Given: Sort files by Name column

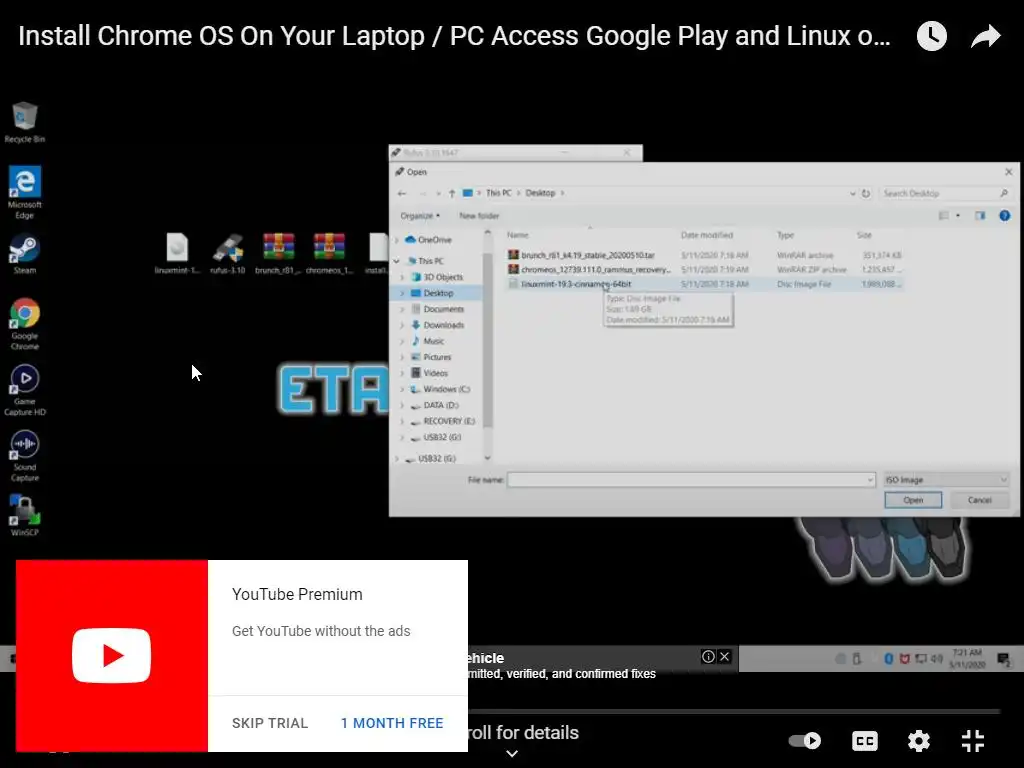Looking at the screenshot, I should coord(518,235).
